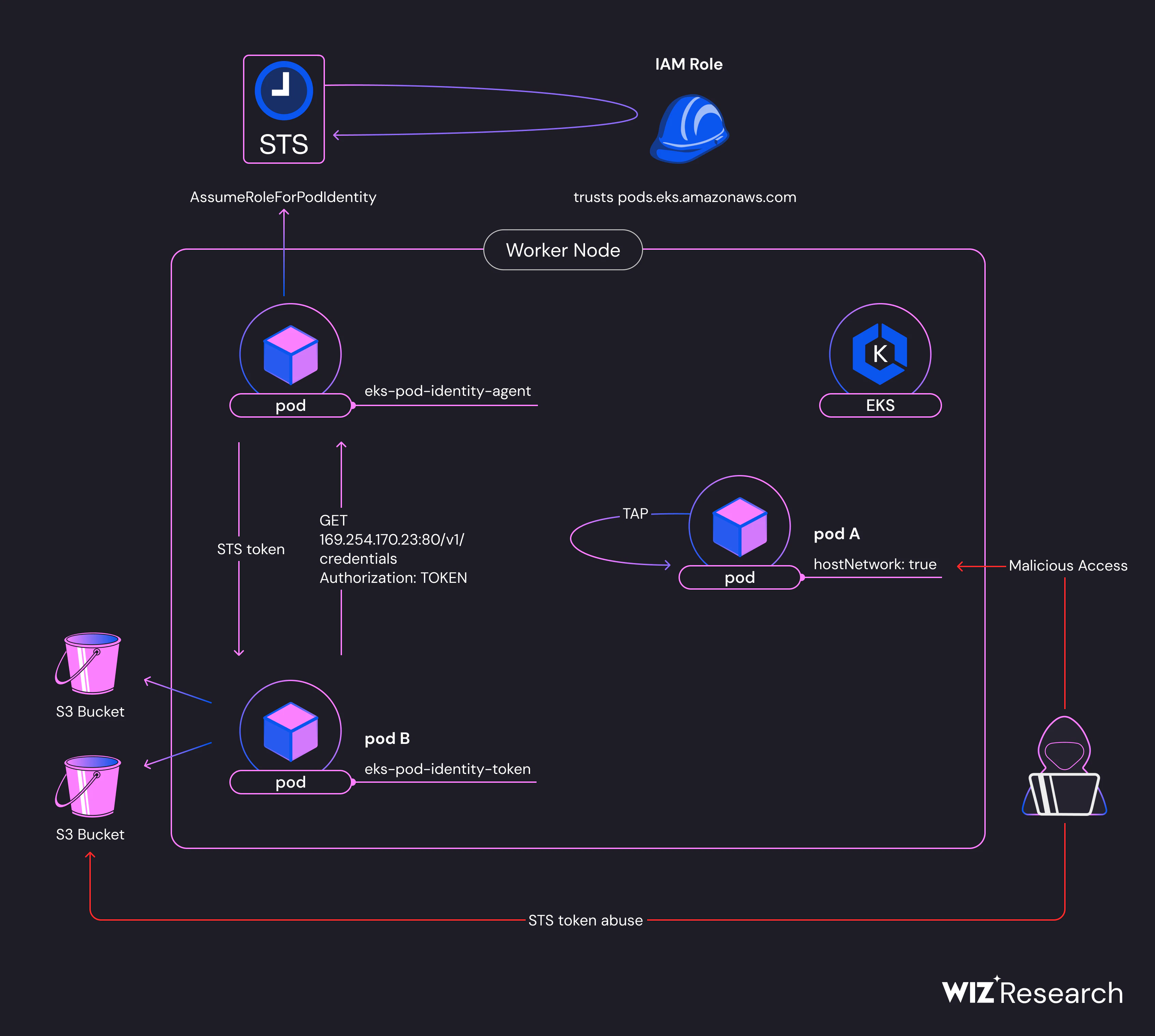
Task: Click the hooded attacker laptop icon
Action: [x=1064, y=766]
